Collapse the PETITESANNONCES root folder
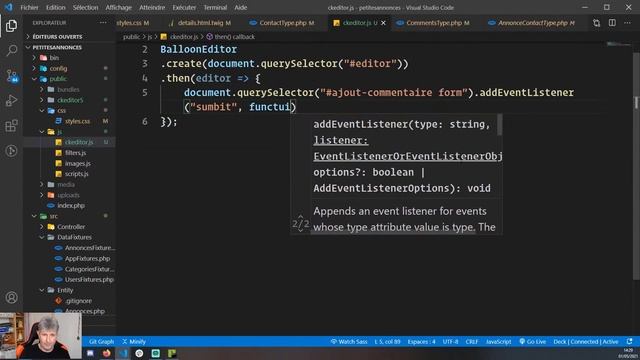This screenshot has height=360, width=640. click(x=57, y=47)
